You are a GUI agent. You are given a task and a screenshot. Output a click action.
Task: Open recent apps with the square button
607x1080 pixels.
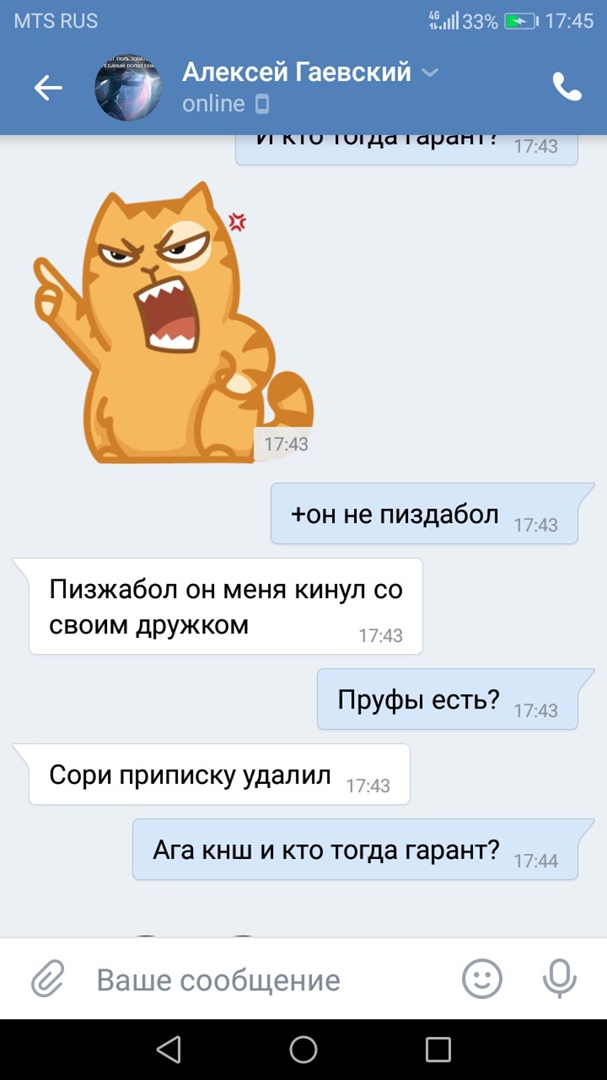(x=438, y=1049)
